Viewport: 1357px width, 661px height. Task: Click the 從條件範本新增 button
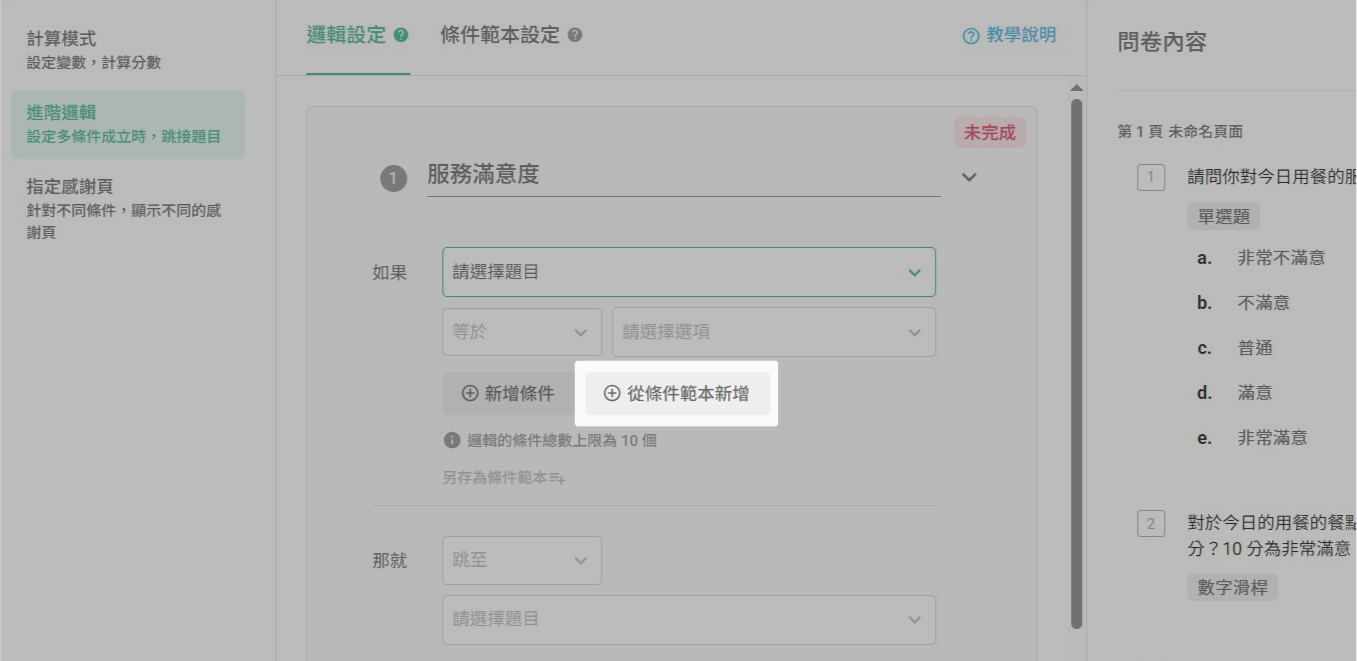pyautogui.click(x=677, y=394)
